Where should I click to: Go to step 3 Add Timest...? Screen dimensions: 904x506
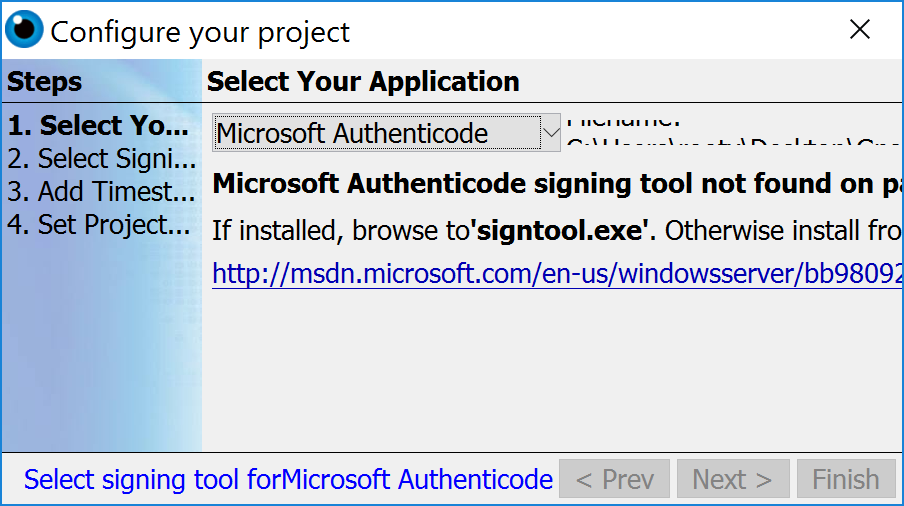pyautogui.click(x=101, y=191)
